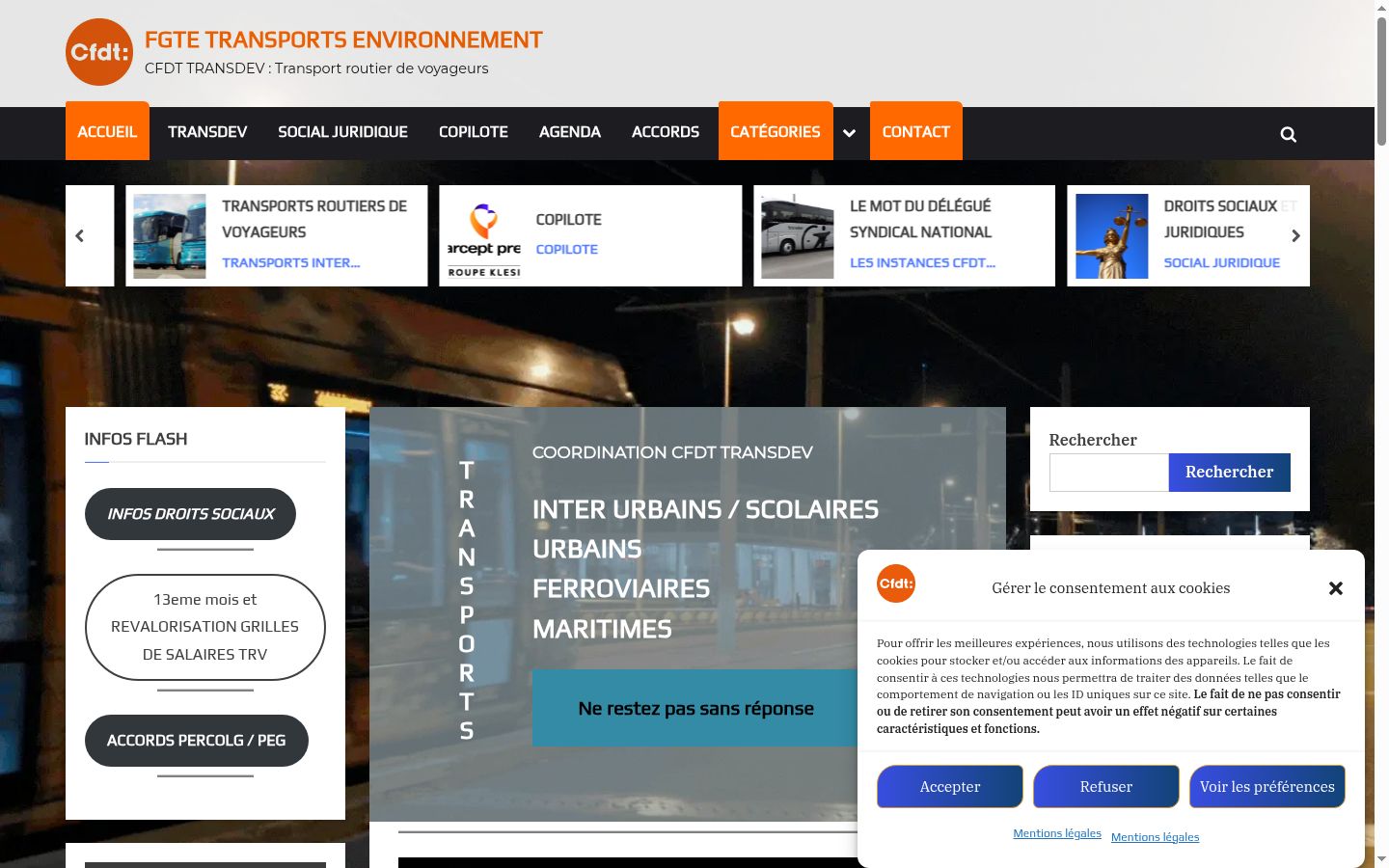Open the Lady Justice statue thumbnail
Image resolution: width=1389 pixels, height=868 pixels.
point(1112,236)
